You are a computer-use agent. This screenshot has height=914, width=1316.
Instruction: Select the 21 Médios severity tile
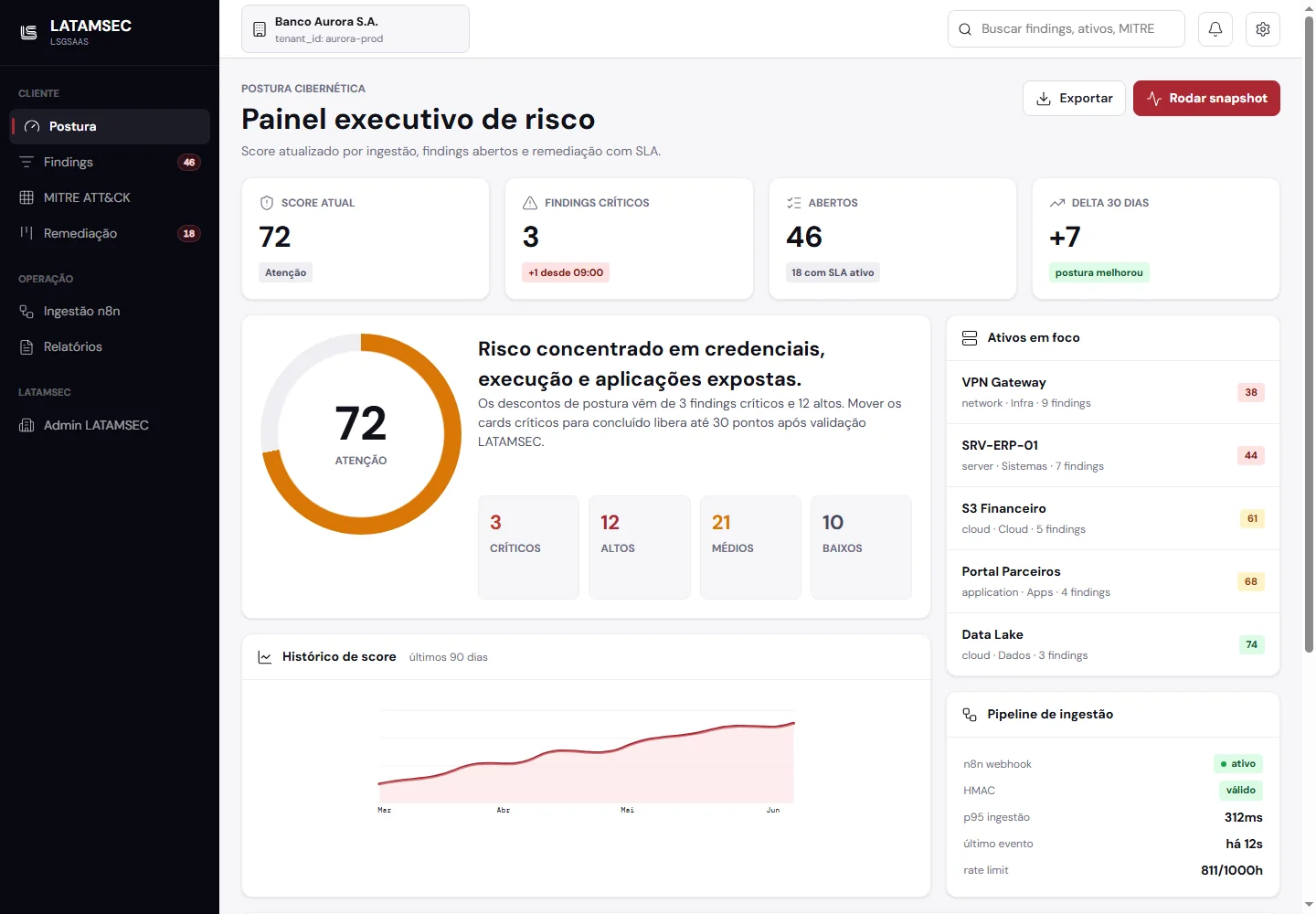[750, 547]
